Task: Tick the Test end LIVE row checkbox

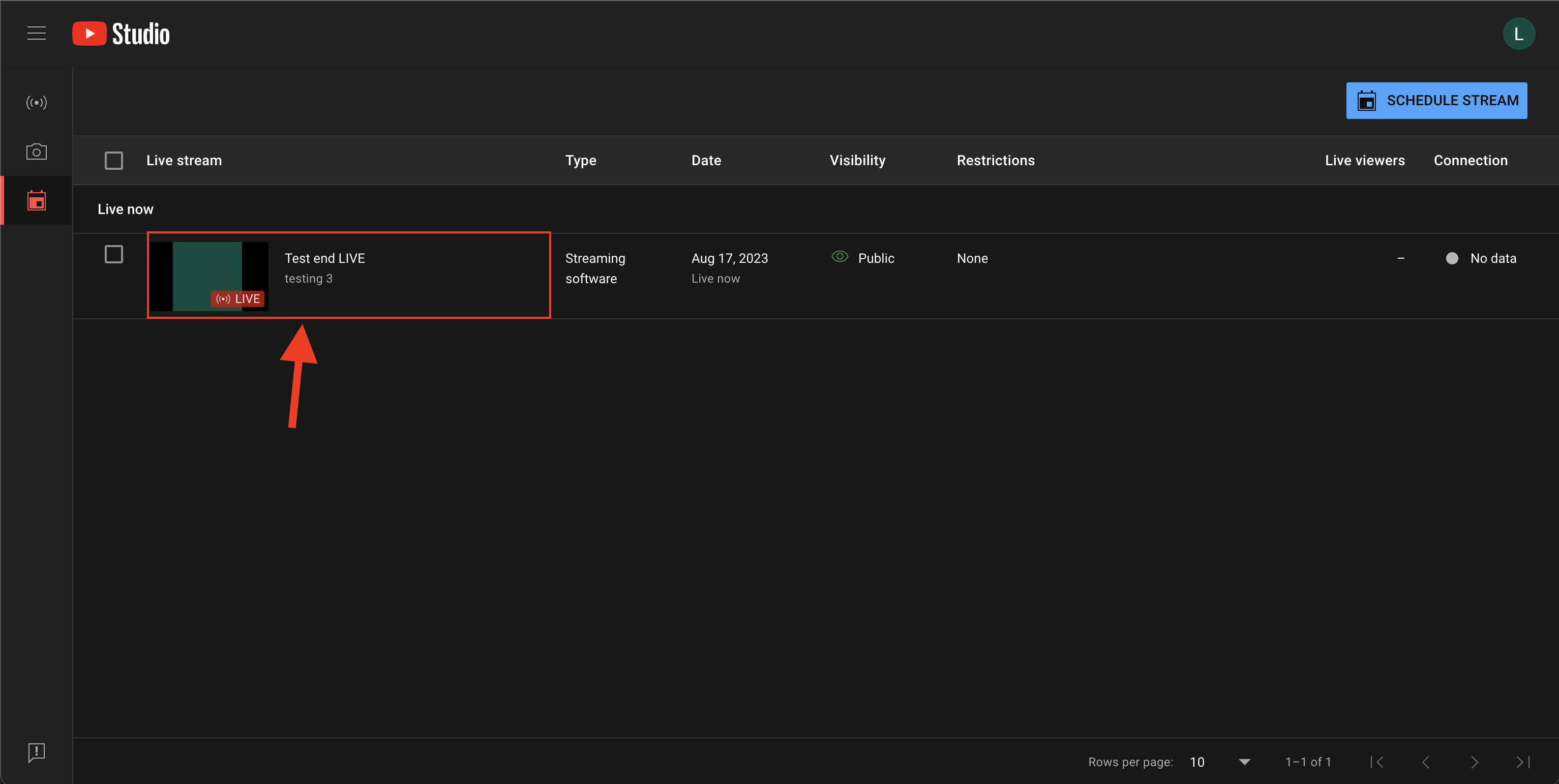Action: (x=114, y=254)
